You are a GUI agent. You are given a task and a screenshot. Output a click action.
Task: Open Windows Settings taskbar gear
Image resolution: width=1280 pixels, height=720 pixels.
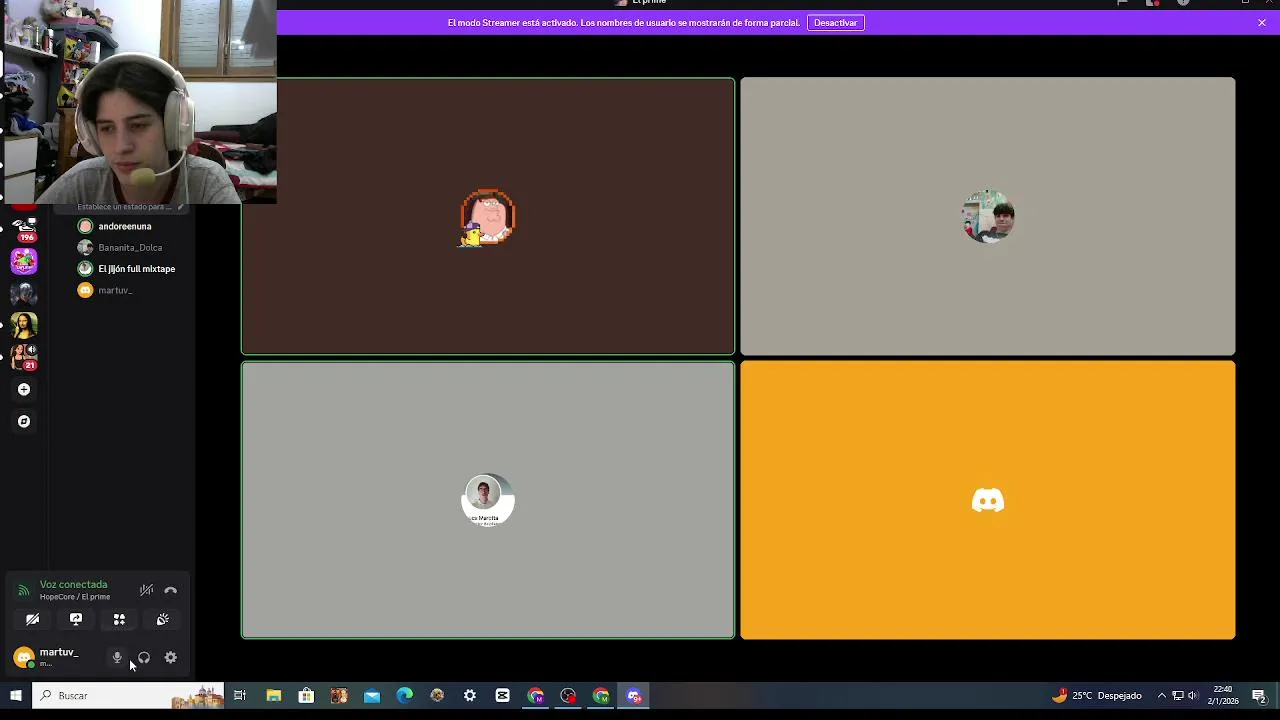[470, 696]
